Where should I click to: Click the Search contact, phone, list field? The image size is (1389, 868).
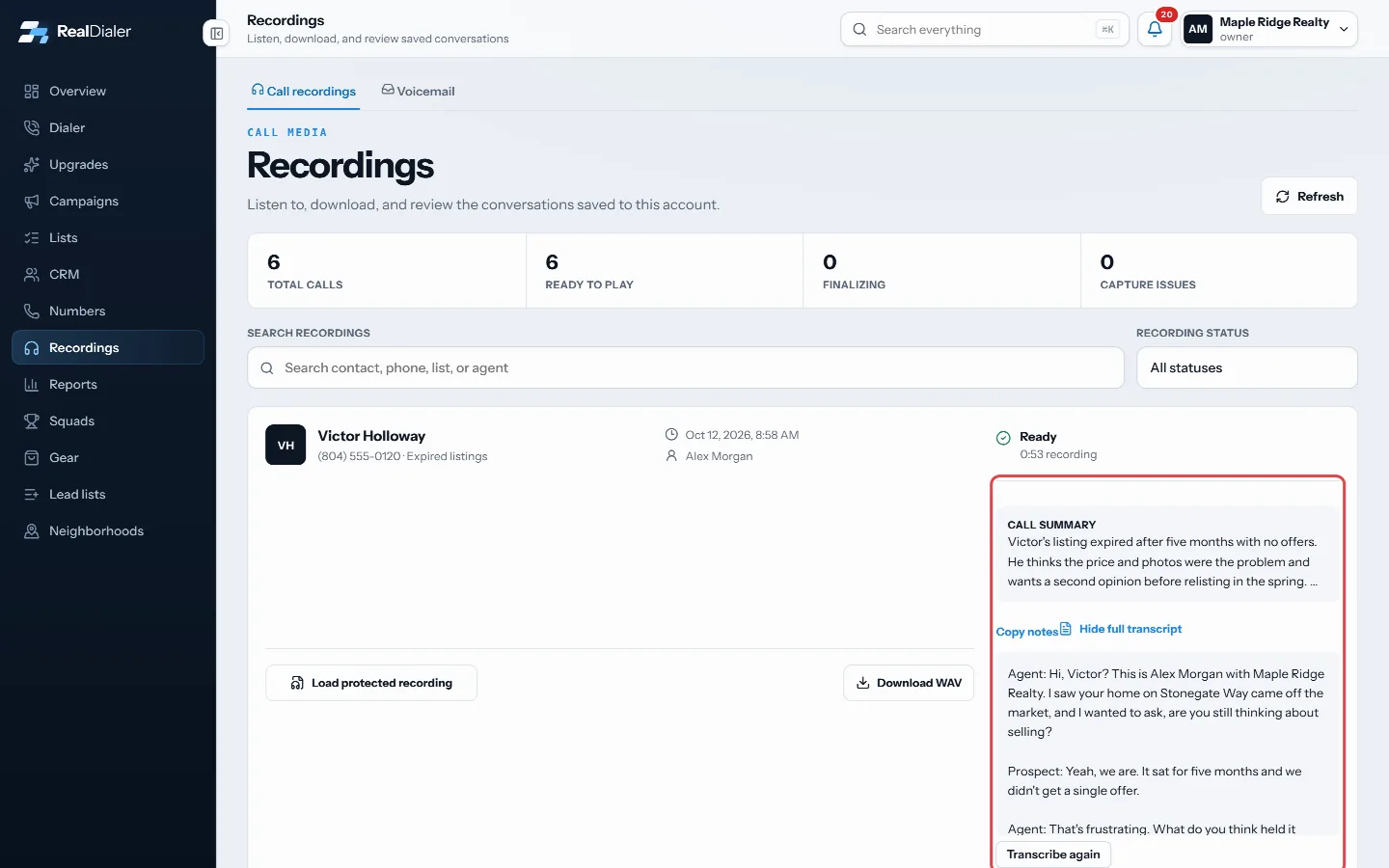click(x=686, y=368)
